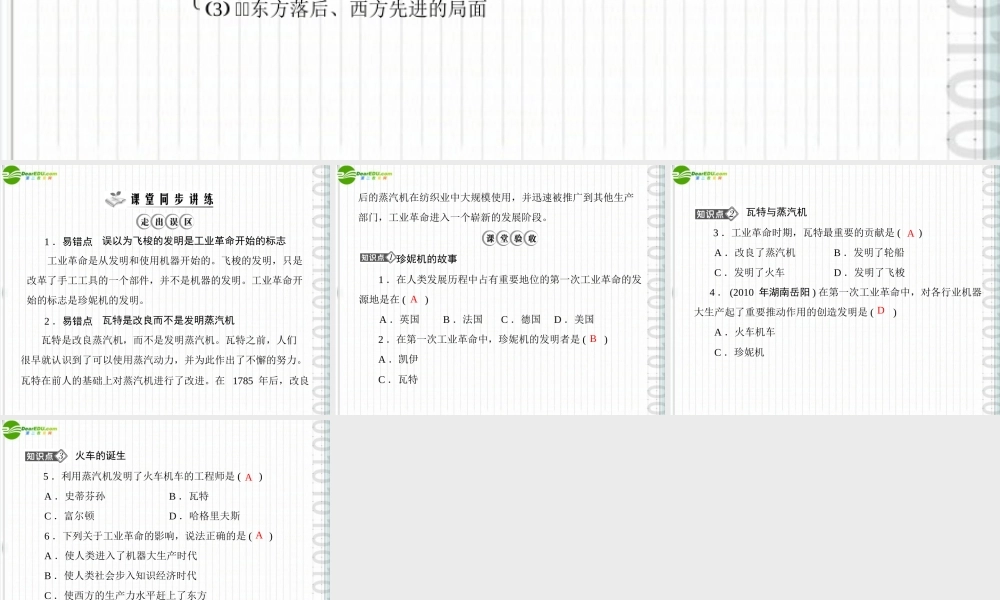Select answer option D. 哈格里夫斯
This screenshot has width=1000, height=600.
click(204, 515)
